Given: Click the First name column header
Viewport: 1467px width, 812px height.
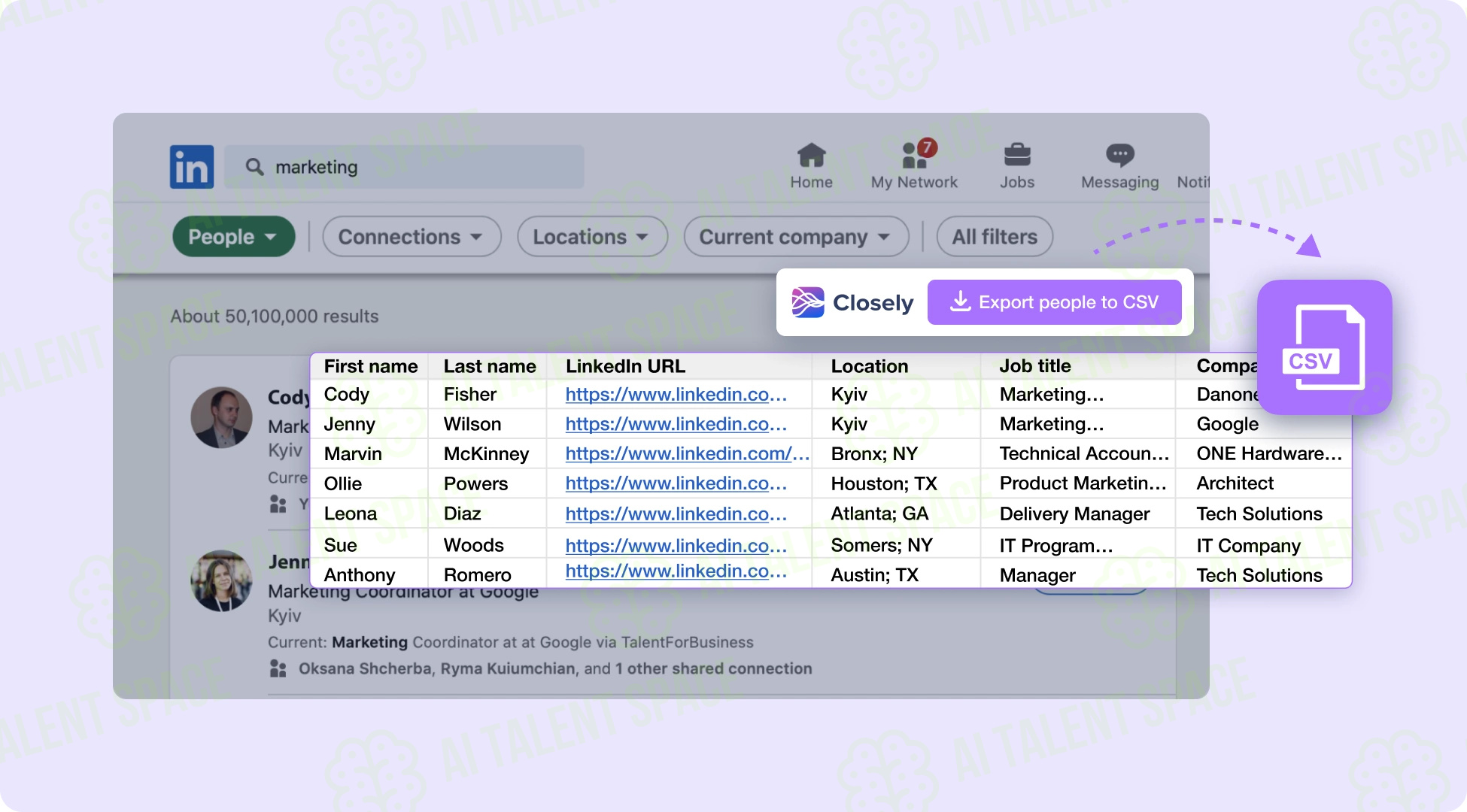Looking at the screenshot, I should pyautogui.click(x=370, y=366).
